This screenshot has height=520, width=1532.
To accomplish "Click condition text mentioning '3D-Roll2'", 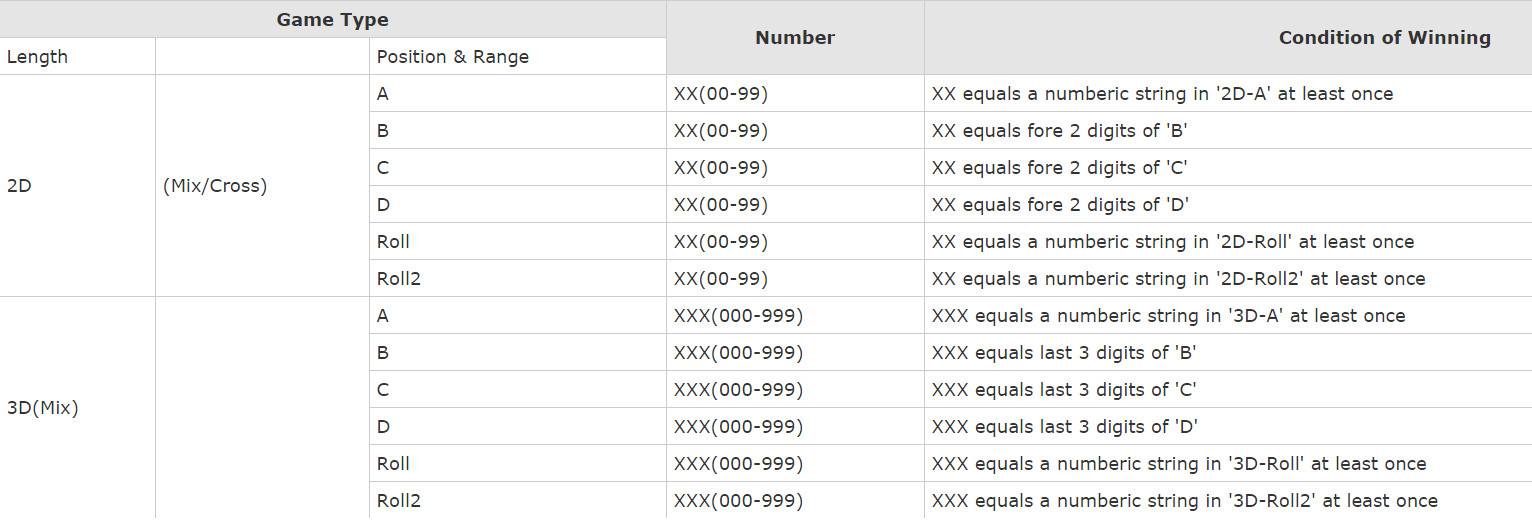I will 1184,501.
